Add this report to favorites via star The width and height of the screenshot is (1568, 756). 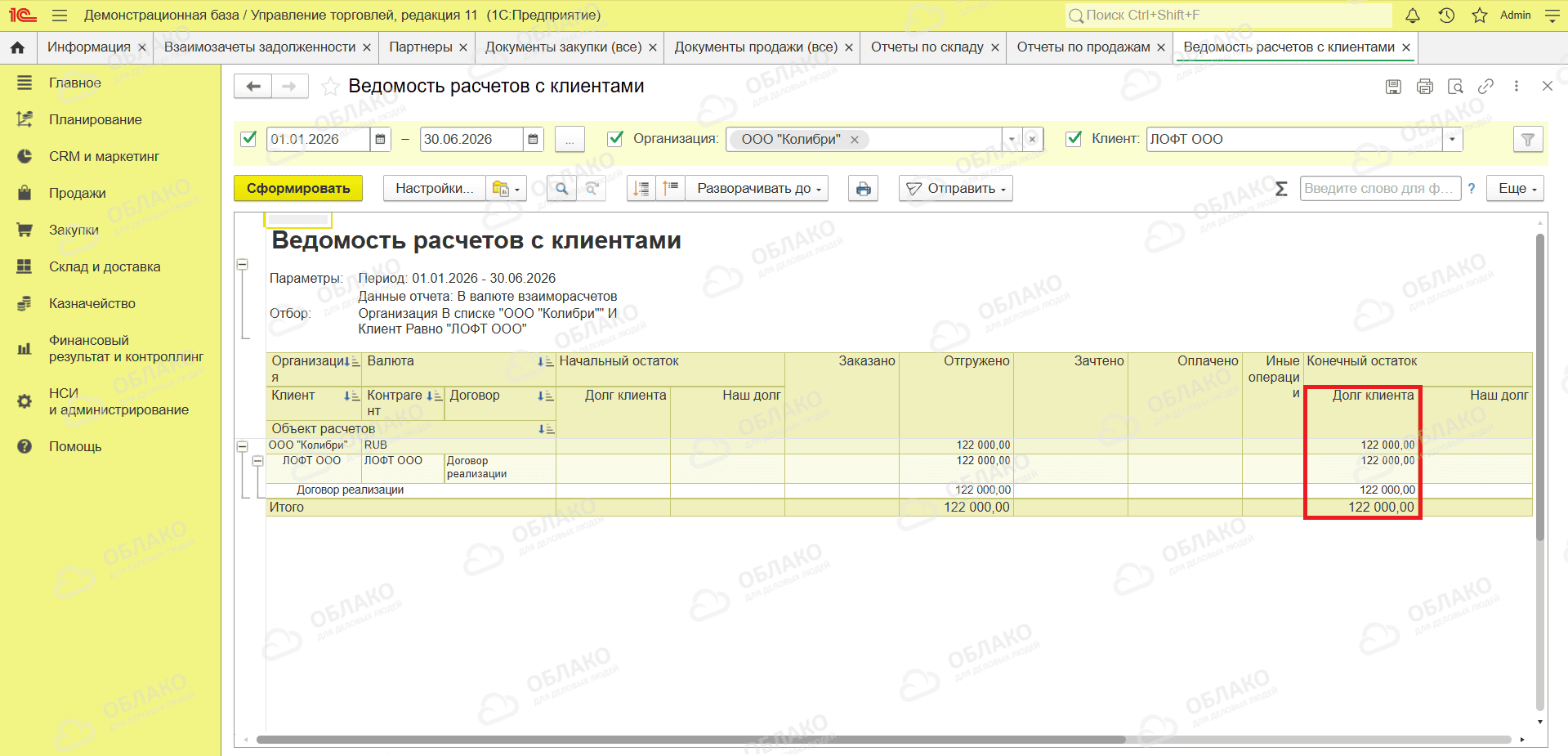330,87
